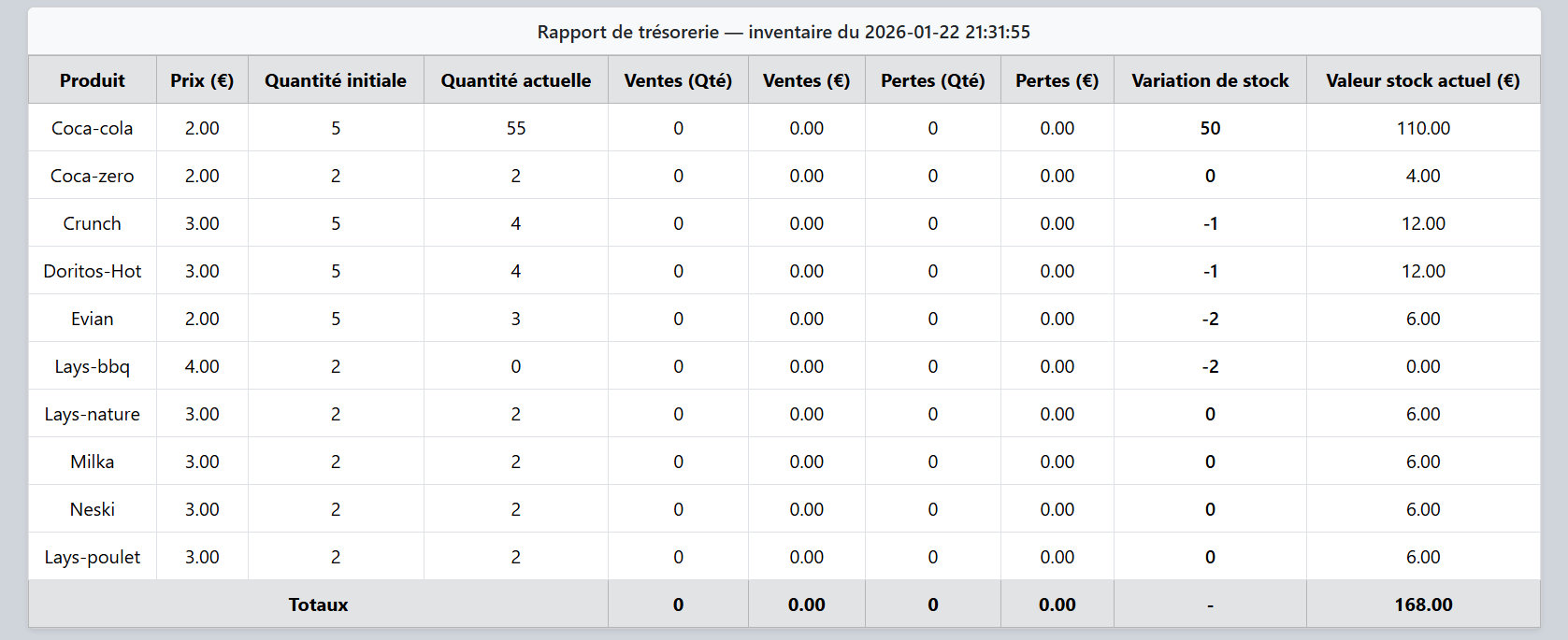Screen dimensions: 1568x640
Task: Click Coca-cola's current quantity of 55
Action: (515, 128)
